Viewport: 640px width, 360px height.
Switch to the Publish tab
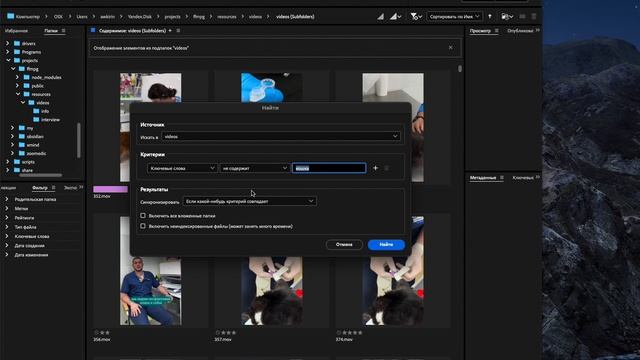pyautogui.click(x=520, y=31)
